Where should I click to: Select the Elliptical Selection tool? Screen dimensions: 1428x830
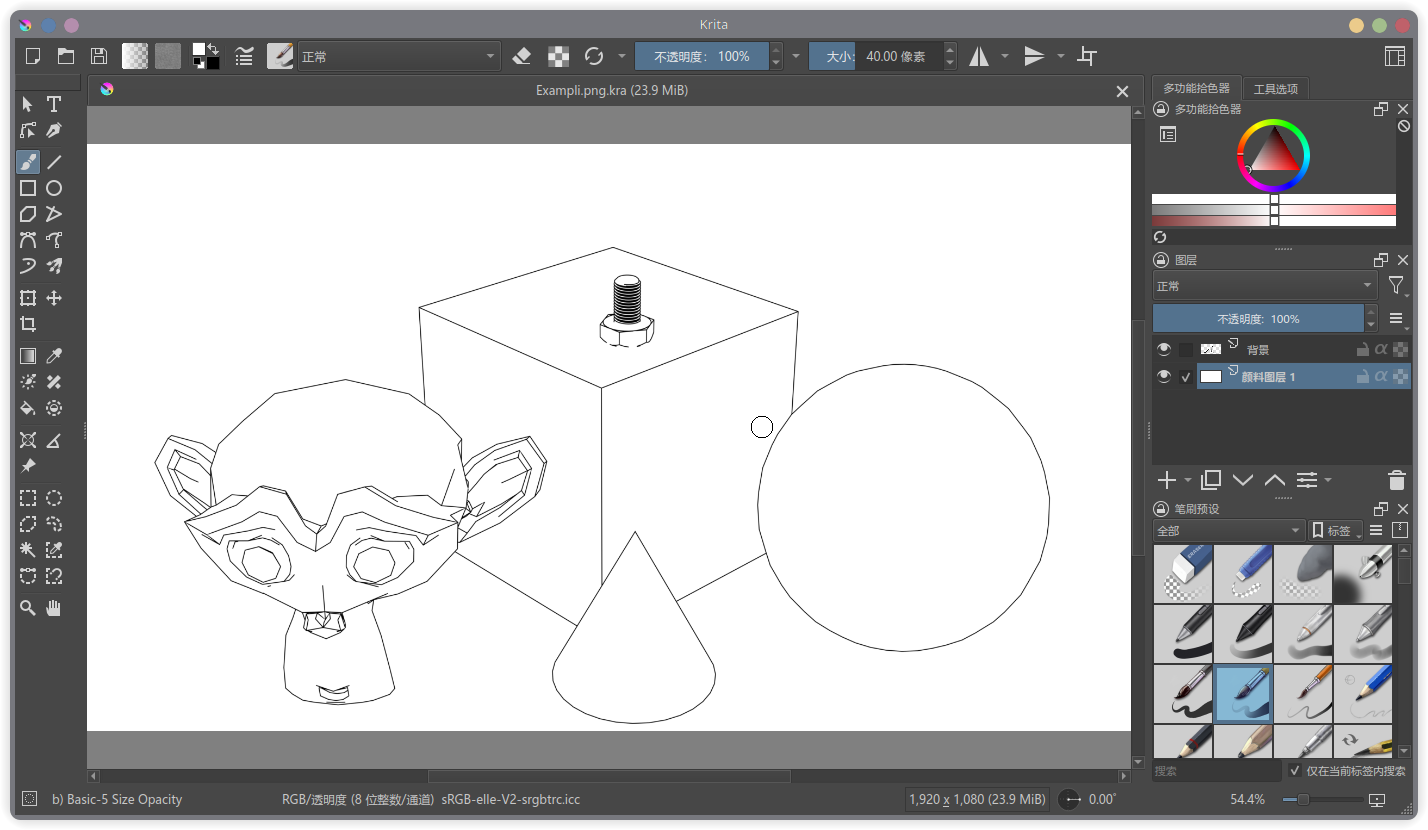coord(54,498)
